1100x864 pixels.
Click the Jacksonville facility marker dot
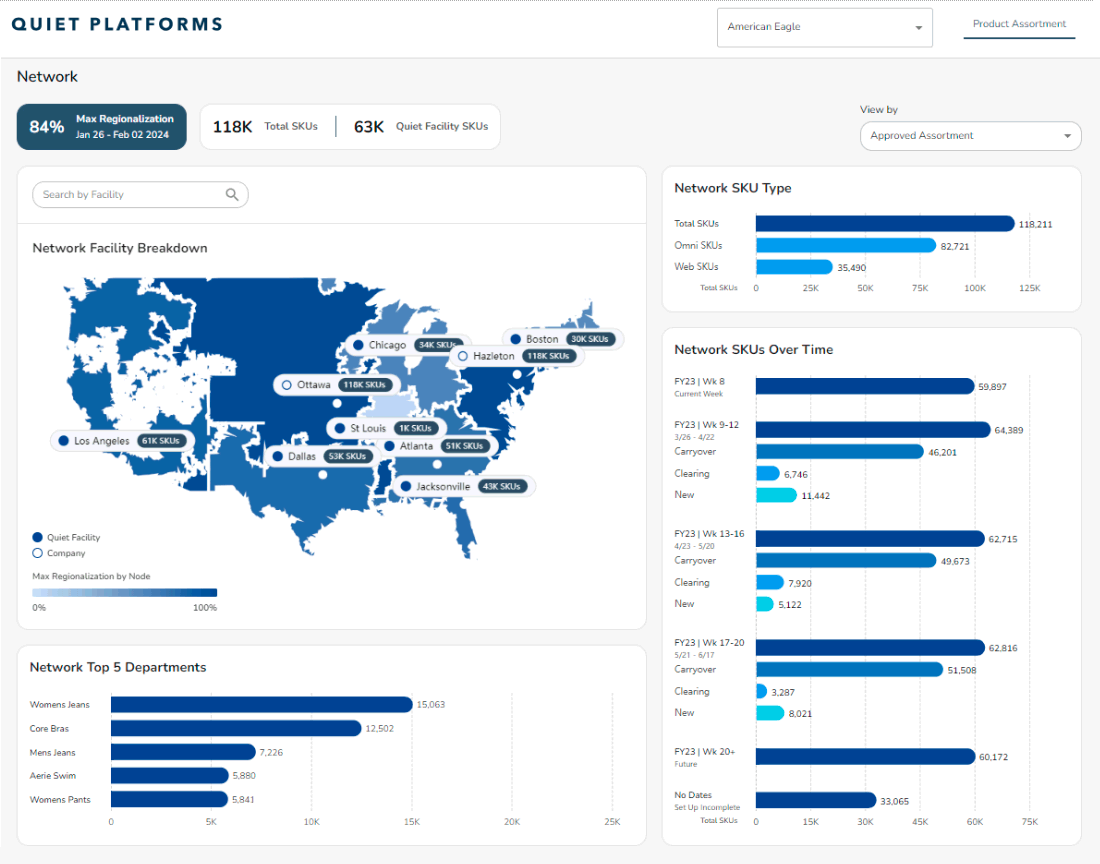[405, 487]
